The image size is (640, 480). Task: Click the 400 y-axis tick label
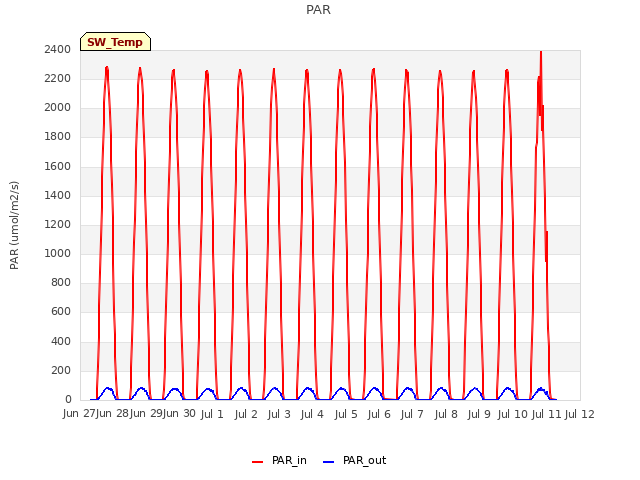61,341
